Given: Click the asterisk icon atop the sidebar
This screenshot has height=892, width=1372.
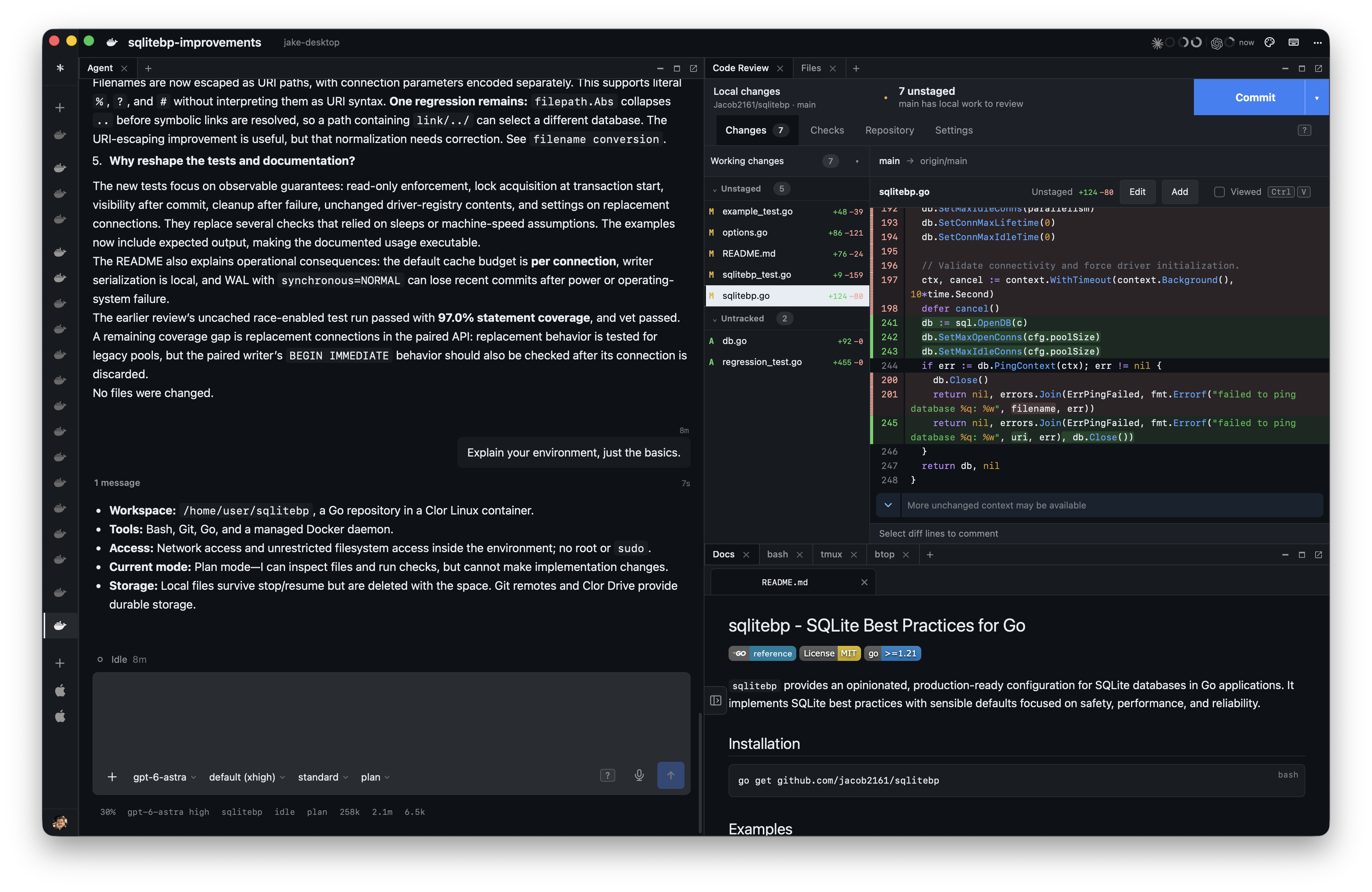Looking at the screenshot, I should coord(60,68).
